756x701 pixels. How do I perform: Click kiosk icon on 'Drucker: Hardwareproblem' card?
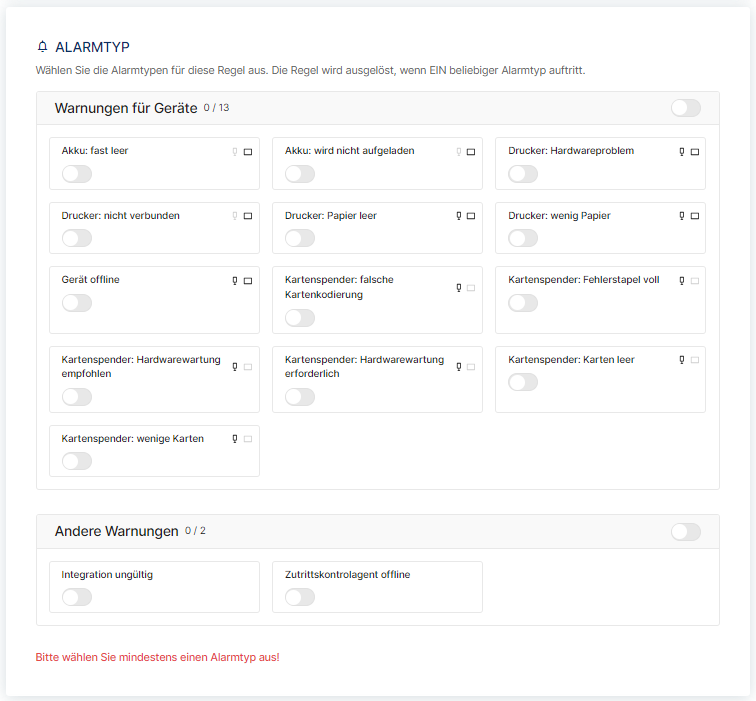(x=682, y=152)
